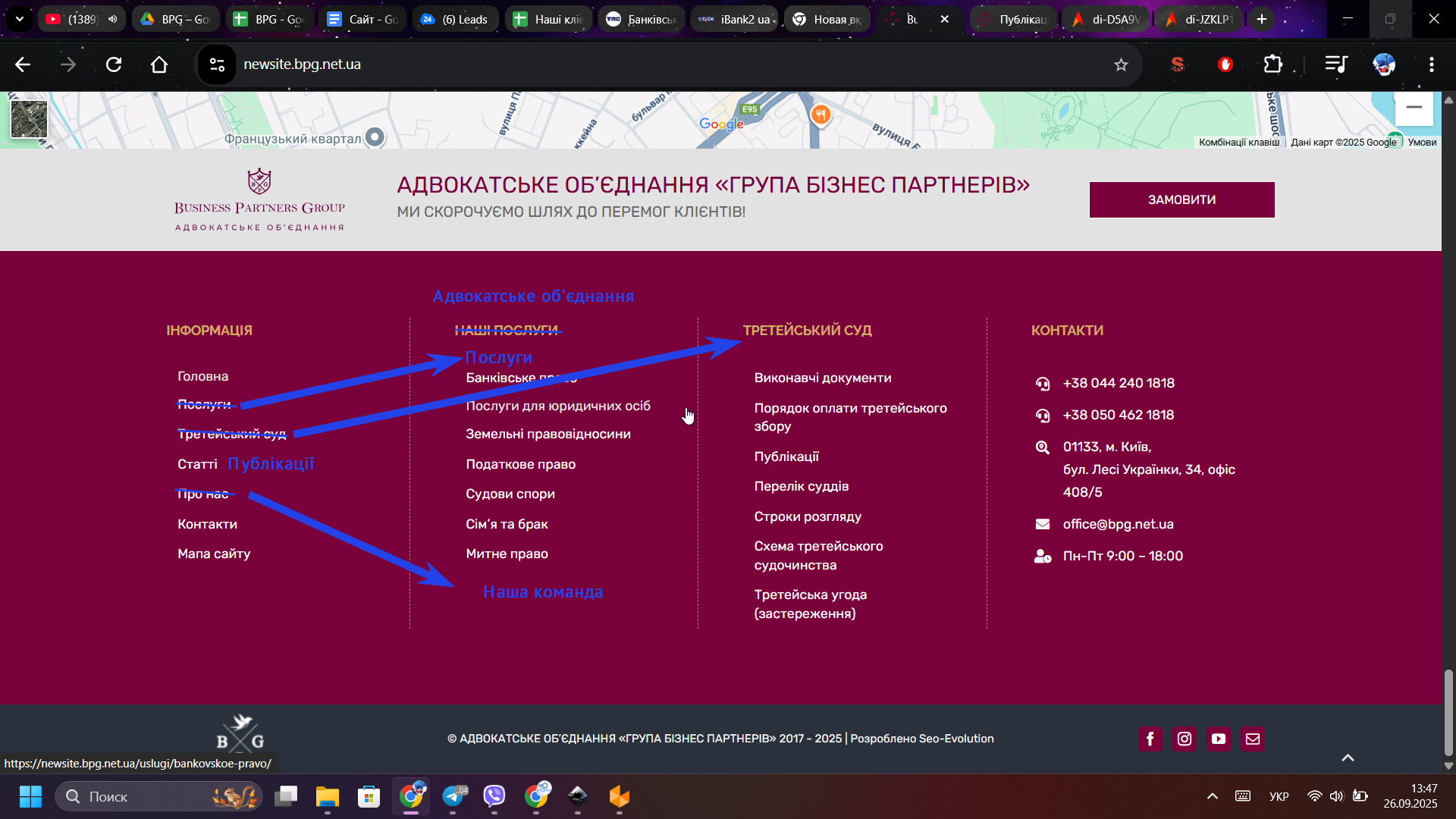Open the Земельні правовідносини link
The width and height of the screenshot is (1456, 819).
click(x=548, y=434)
